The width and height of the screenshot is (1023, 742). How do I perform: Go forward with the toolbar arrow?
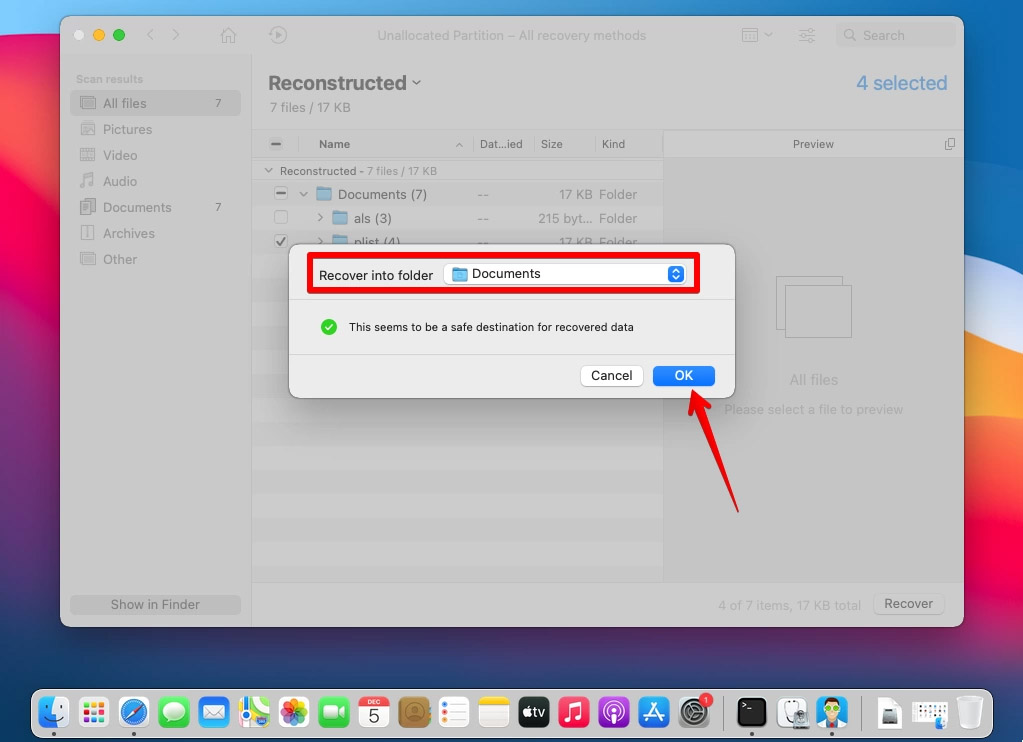click(176, 35)
